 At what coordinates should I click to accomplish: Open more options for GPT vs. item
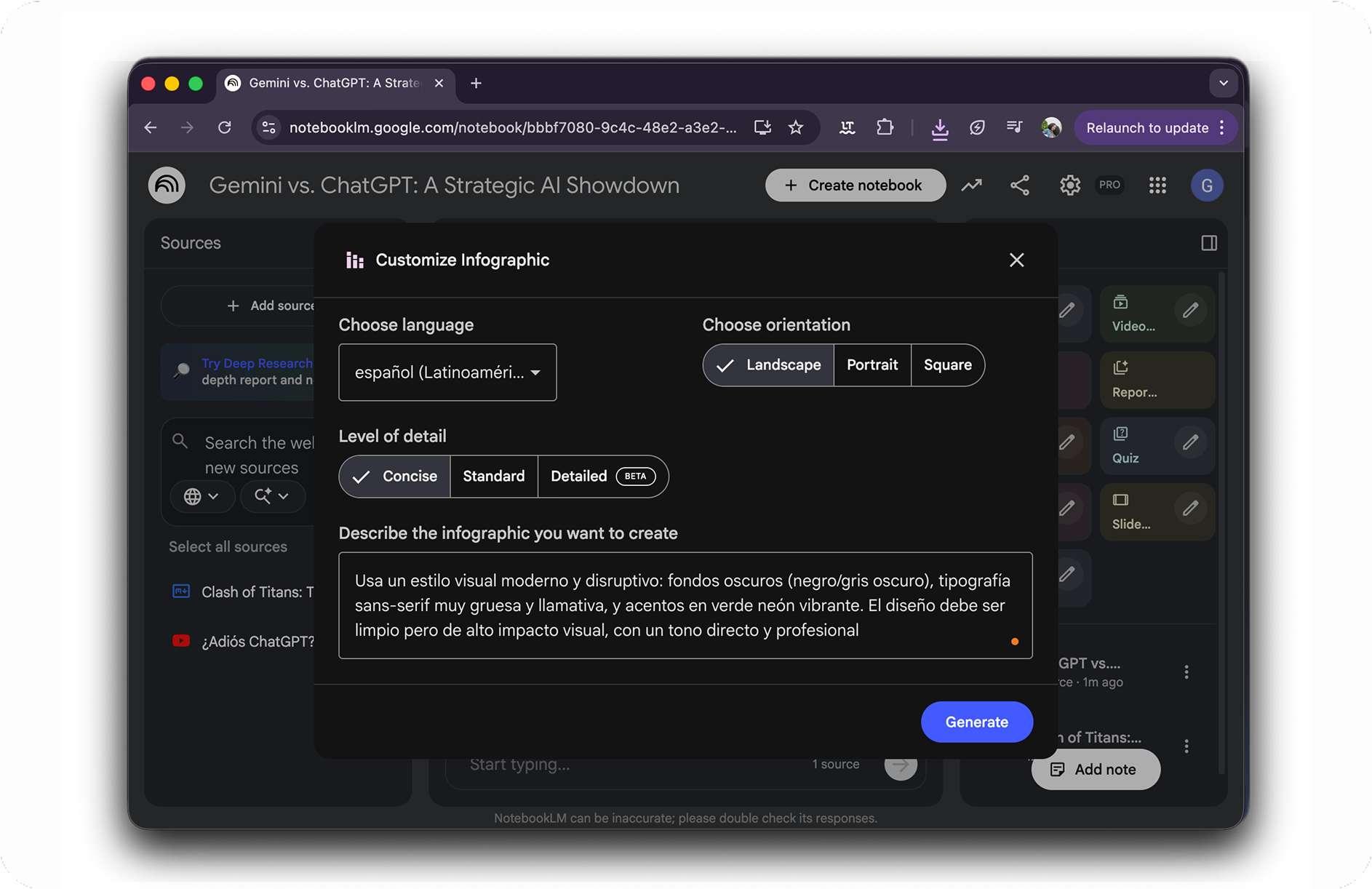(x=1186, y=672)
